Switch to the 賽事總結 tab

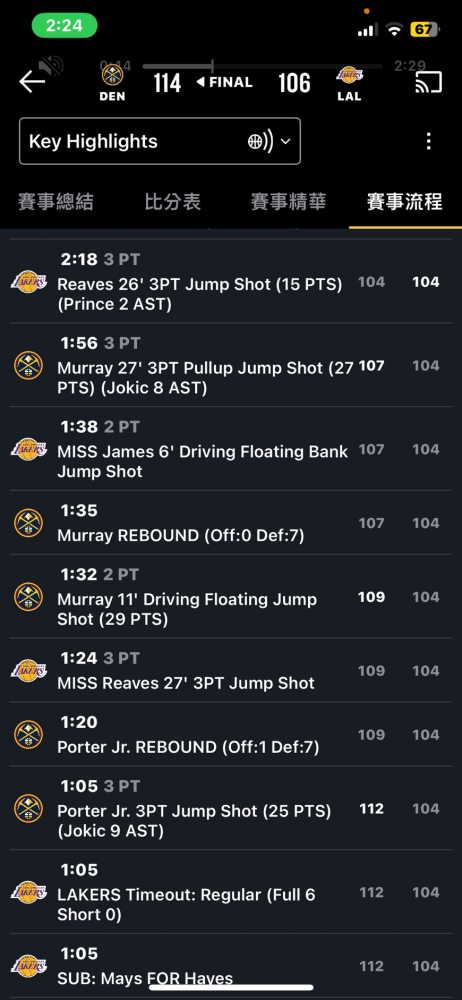tap(56, 202)
